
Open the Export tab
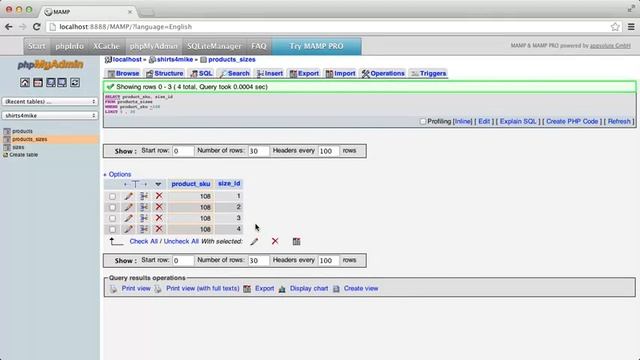(304, 73)
